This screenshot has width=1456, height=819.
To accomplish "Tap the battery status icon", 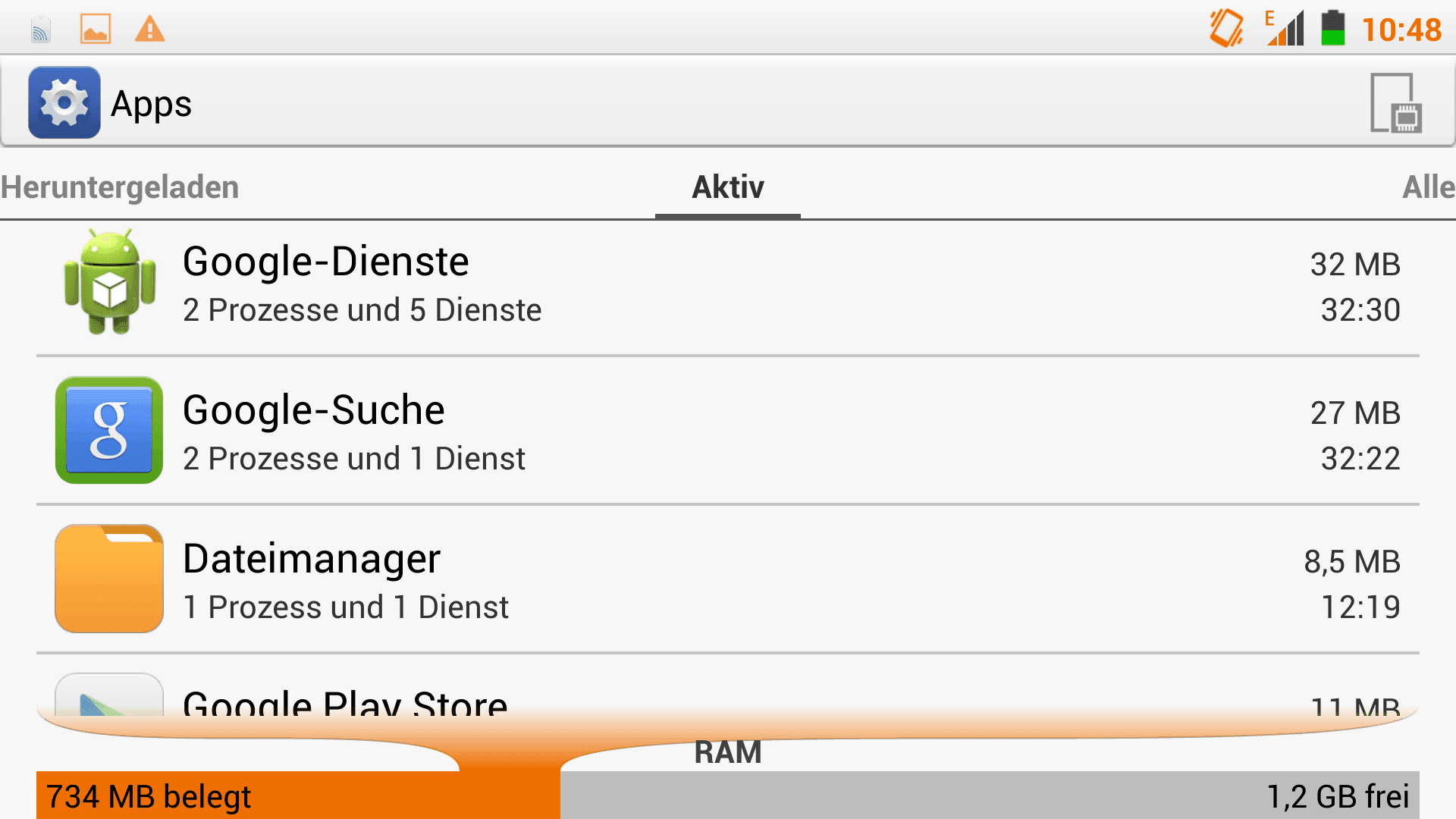I will [1332, 28].
